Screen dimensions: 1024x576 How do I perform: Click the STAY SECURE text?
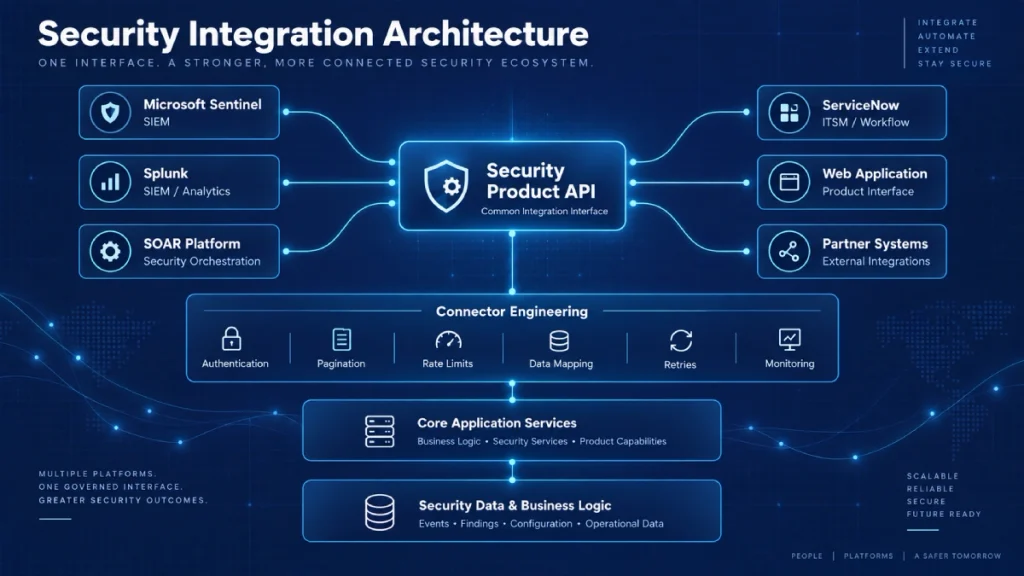(x=955, y=64)
